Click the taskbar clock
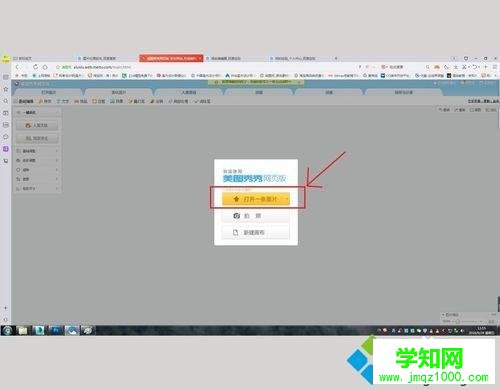 (481, 330)
